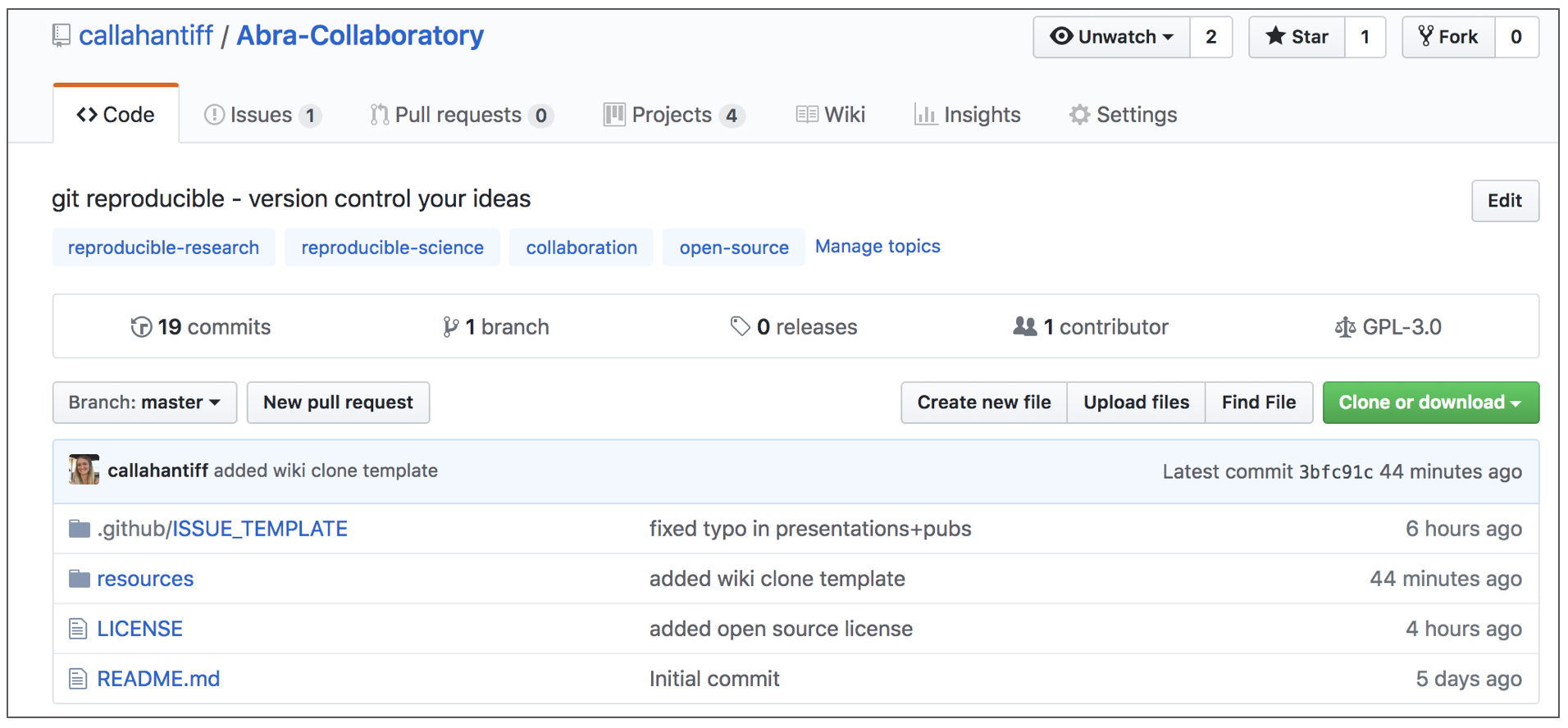The image size is (1568, 728).
Task: Click the repository book icon beside callahantiff
Action: pos(62,36)
